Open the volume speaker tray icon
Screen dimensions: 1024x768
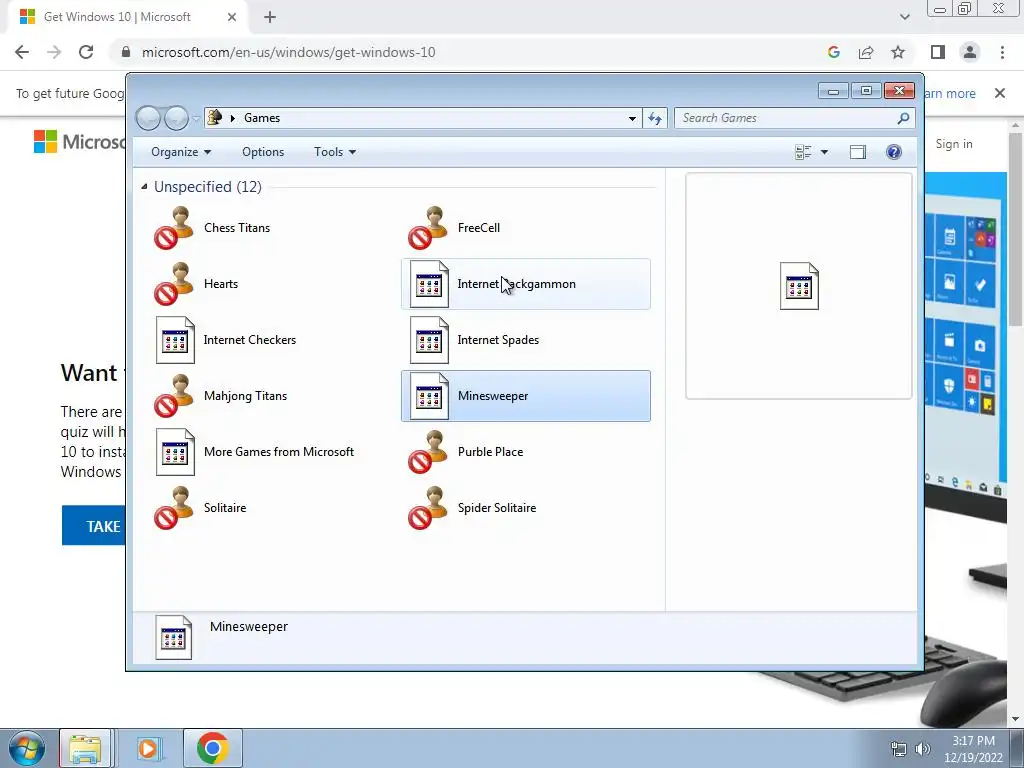922,750
